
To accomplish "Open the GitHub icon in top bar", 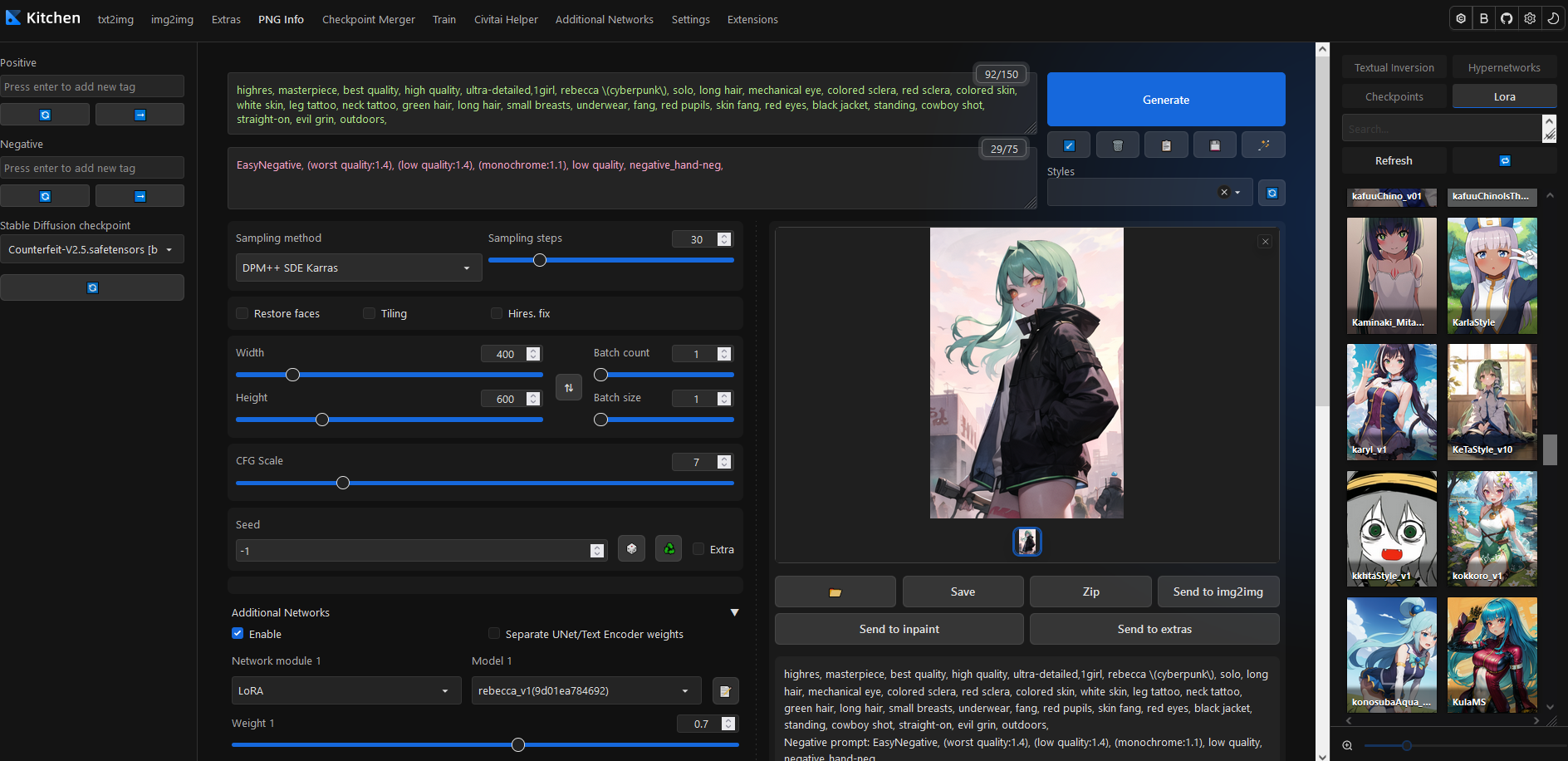I will click(x=1507, y=18).
